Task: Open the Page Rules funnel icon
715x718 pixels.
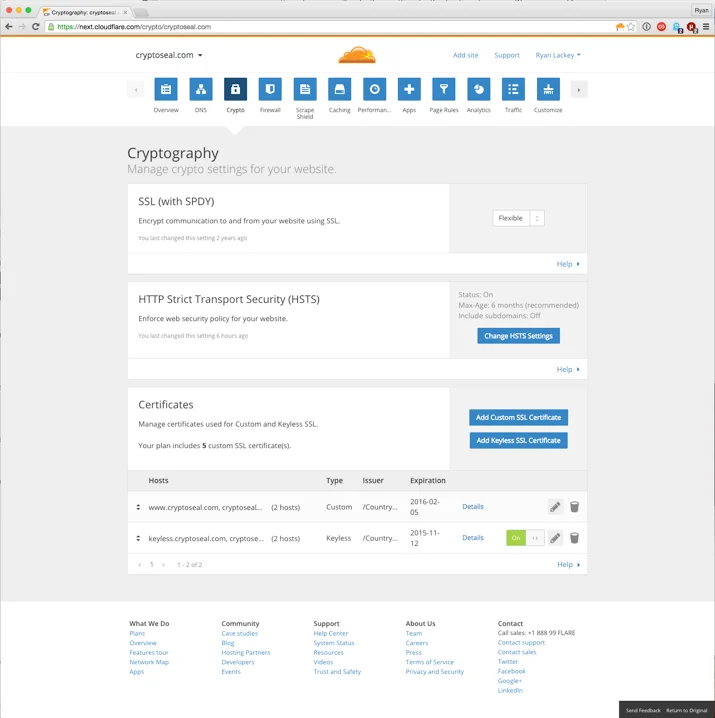Action: pyautogui.click(x=444, y=89)
